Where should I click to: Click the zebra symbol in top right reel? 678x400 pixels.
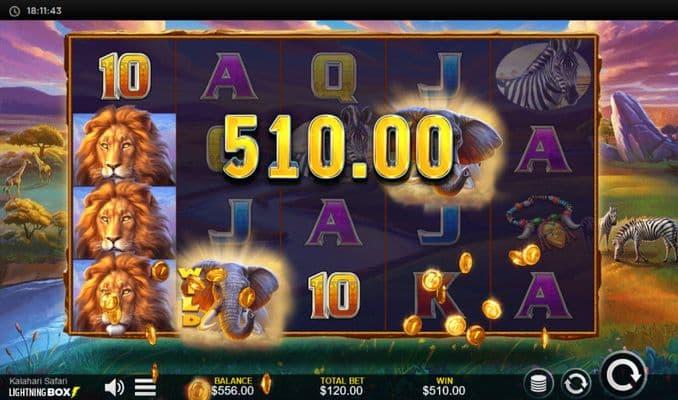click(543, 74)
